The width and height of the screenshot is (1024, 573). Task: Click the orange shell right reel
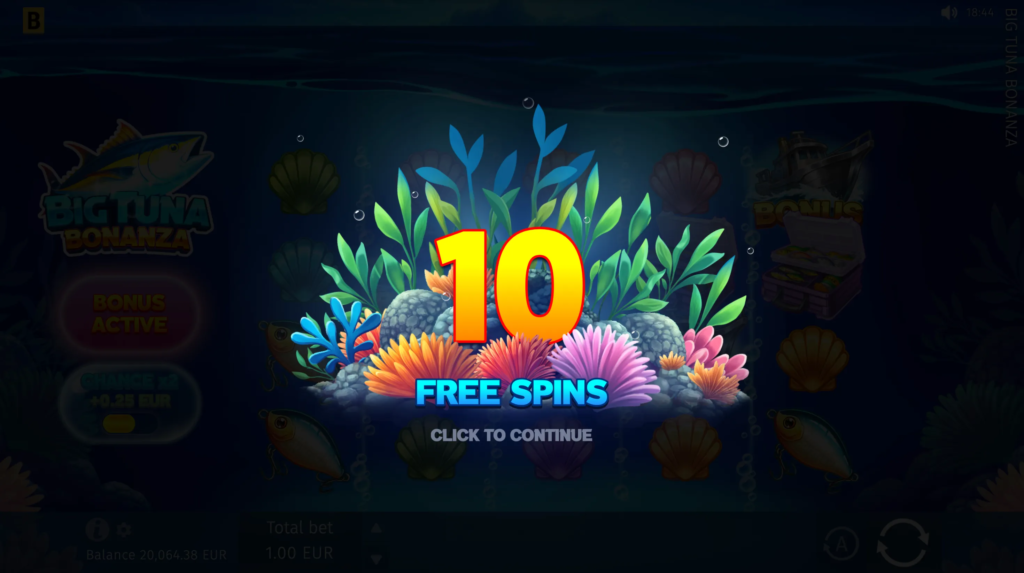(x=813, y=359)
